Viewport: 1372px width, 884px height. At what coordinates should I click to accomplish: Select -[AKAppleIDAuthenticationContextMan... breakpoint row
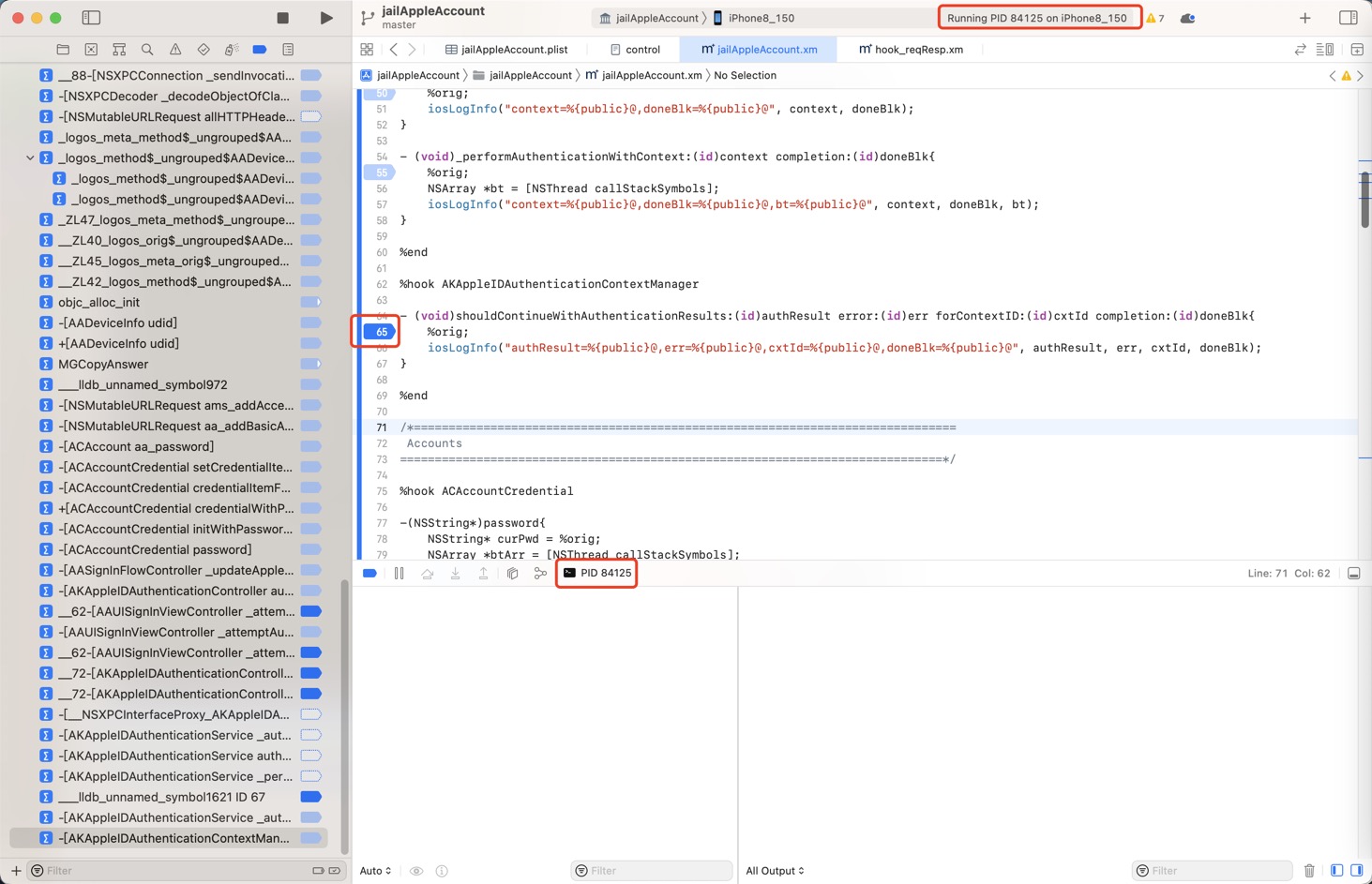169,838
